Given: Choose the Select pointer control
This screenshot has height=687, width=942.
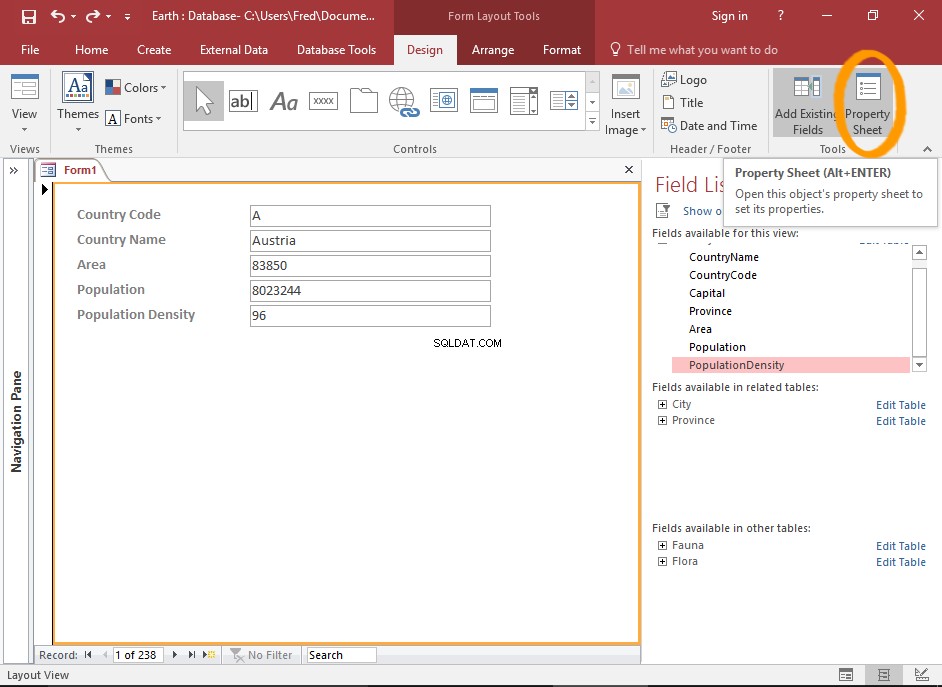Looking at the screenshot, I should point(204,101).
